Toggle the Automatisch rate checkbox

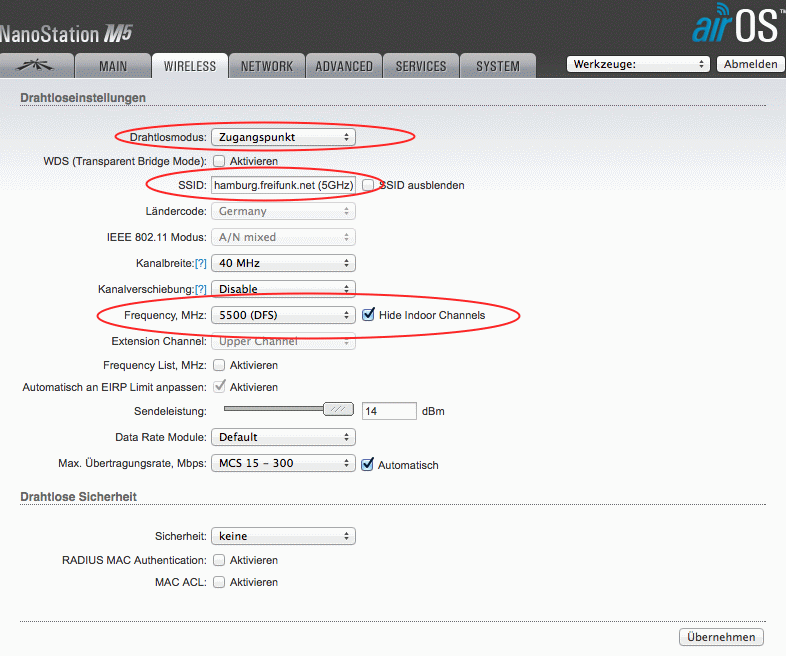tap(367, 464)
